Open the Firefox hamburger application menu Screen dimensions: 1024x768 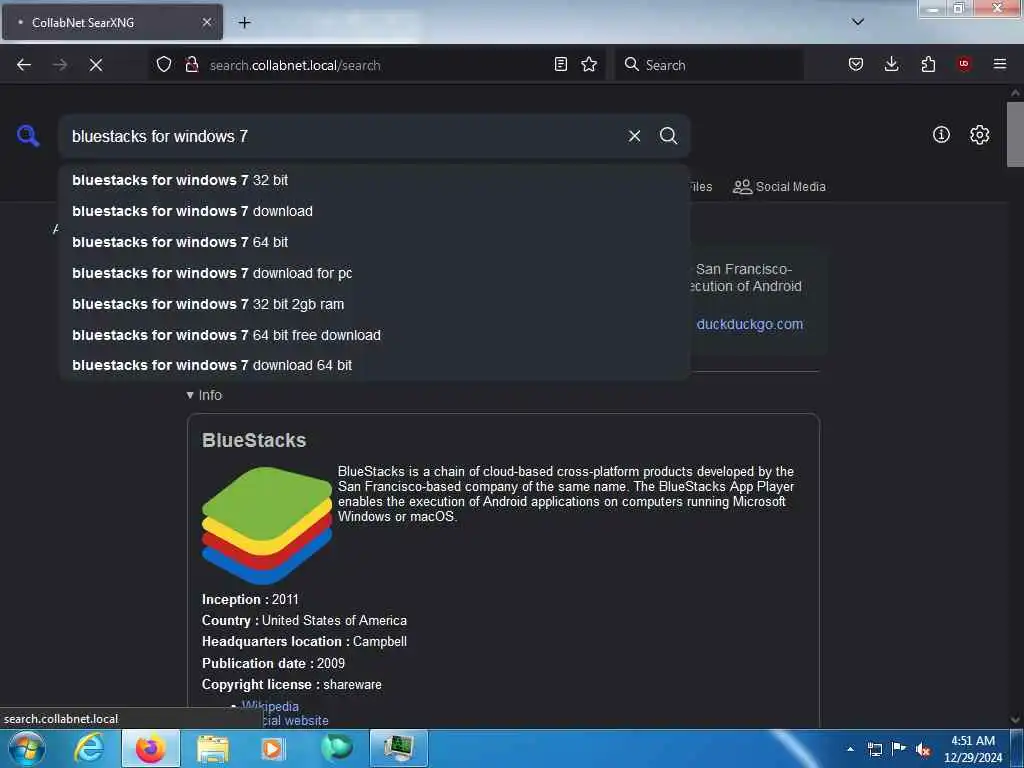coord(1000,64)
